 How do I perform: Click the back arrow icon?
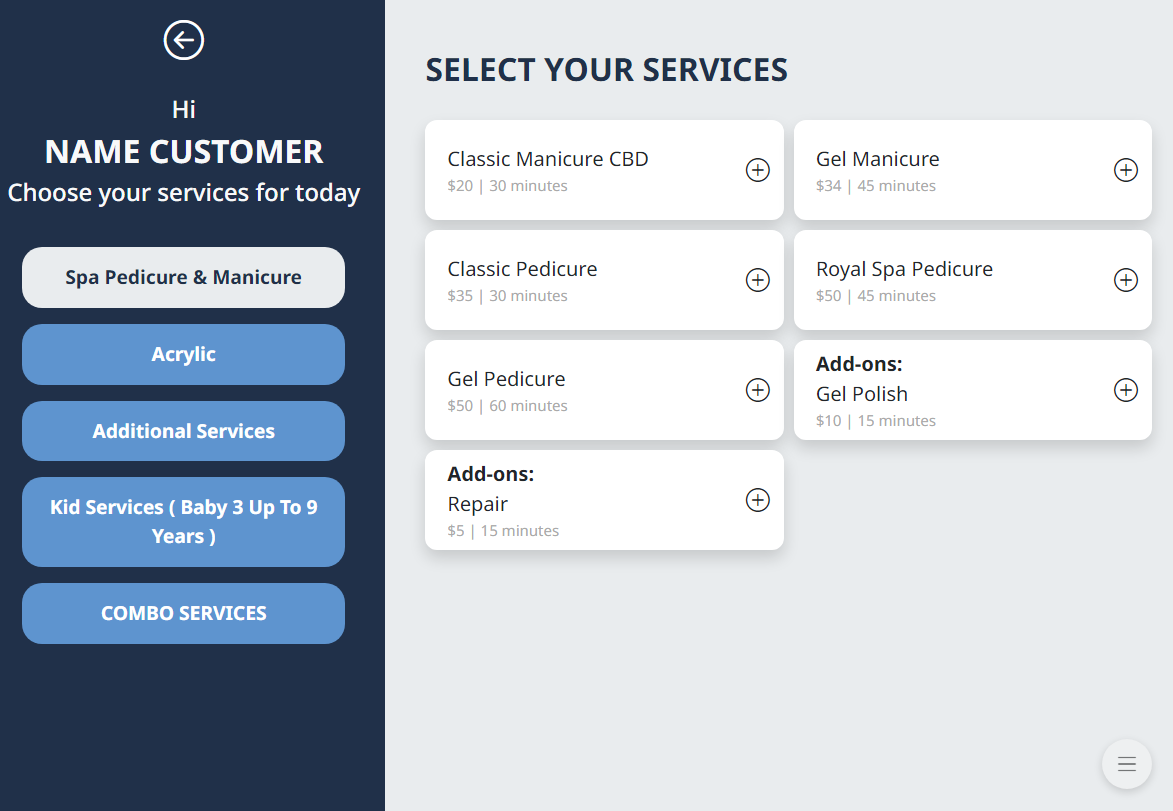pos(184,40)
